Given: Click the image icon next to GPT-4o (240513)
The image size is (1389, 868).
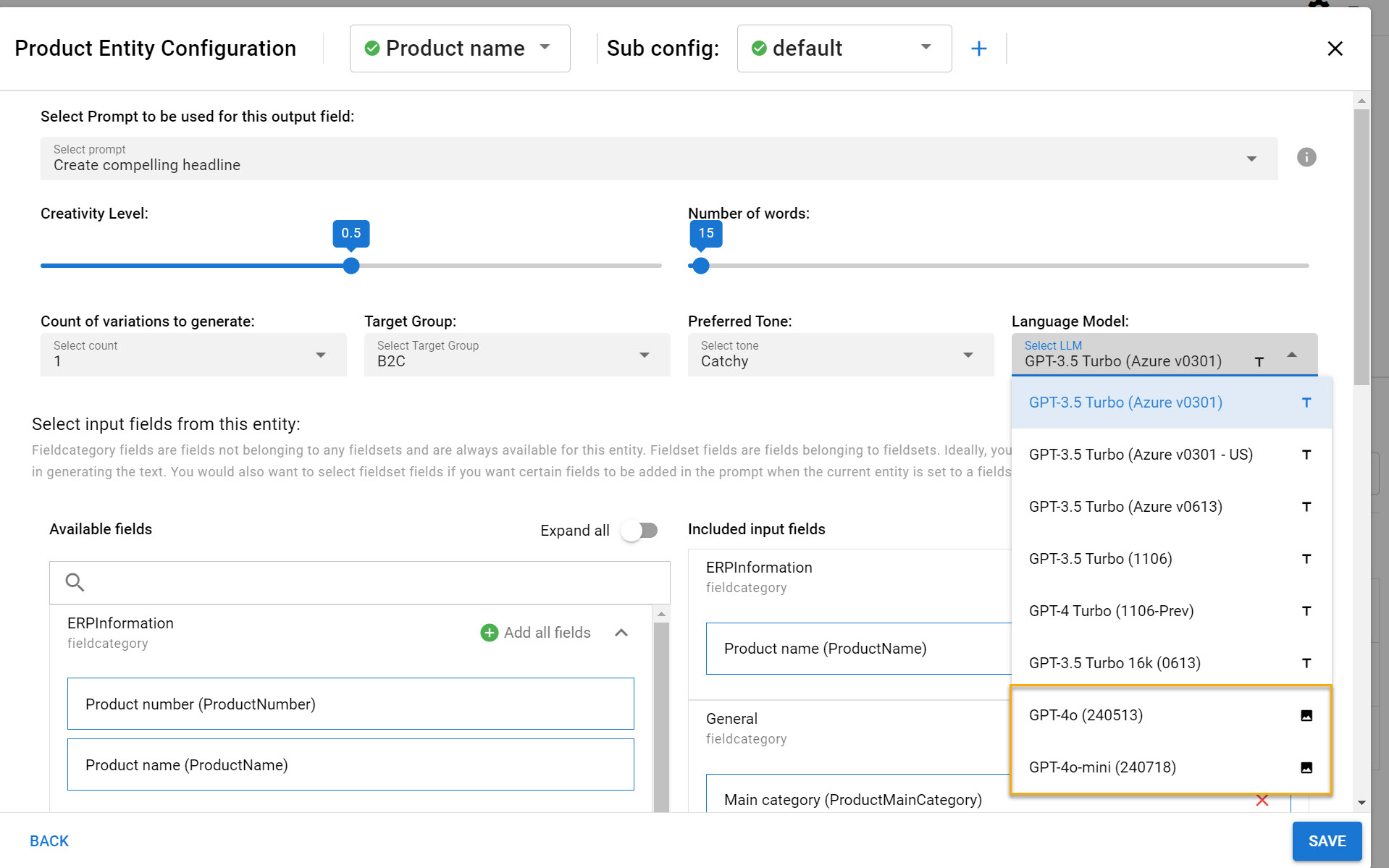Looking at the screenshot, I should click(x=1306, y=715).
